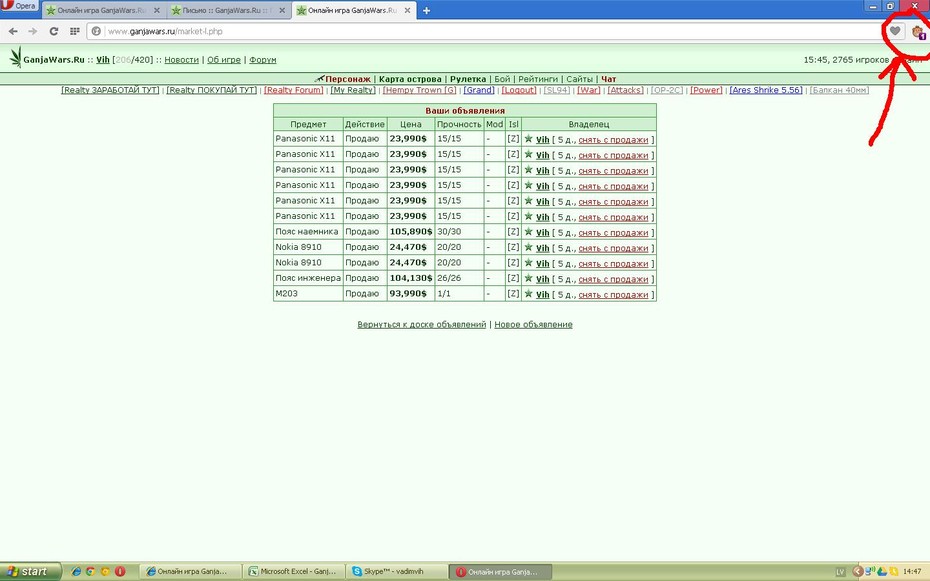This screenshot has height=581, width=930.
Task: Click the address bar URL field
Action: point(486,31)
